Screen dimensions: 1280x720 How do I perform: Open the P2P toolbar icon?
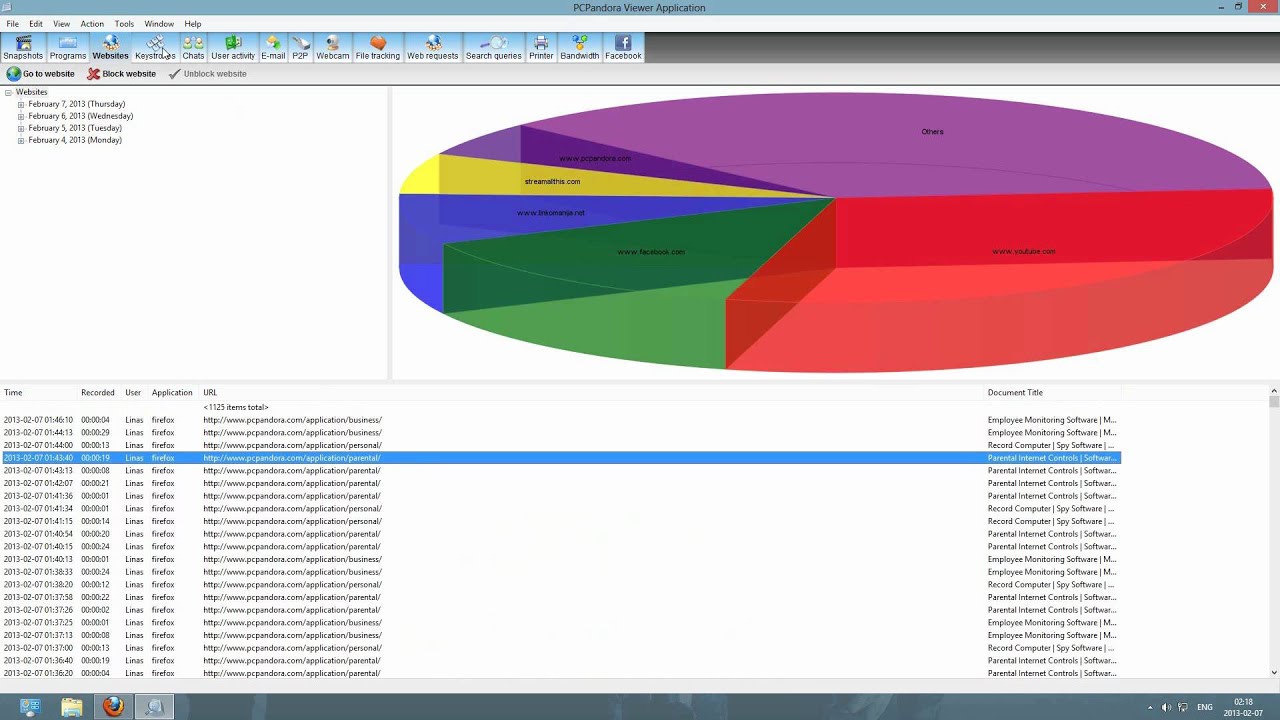(300, 47)
